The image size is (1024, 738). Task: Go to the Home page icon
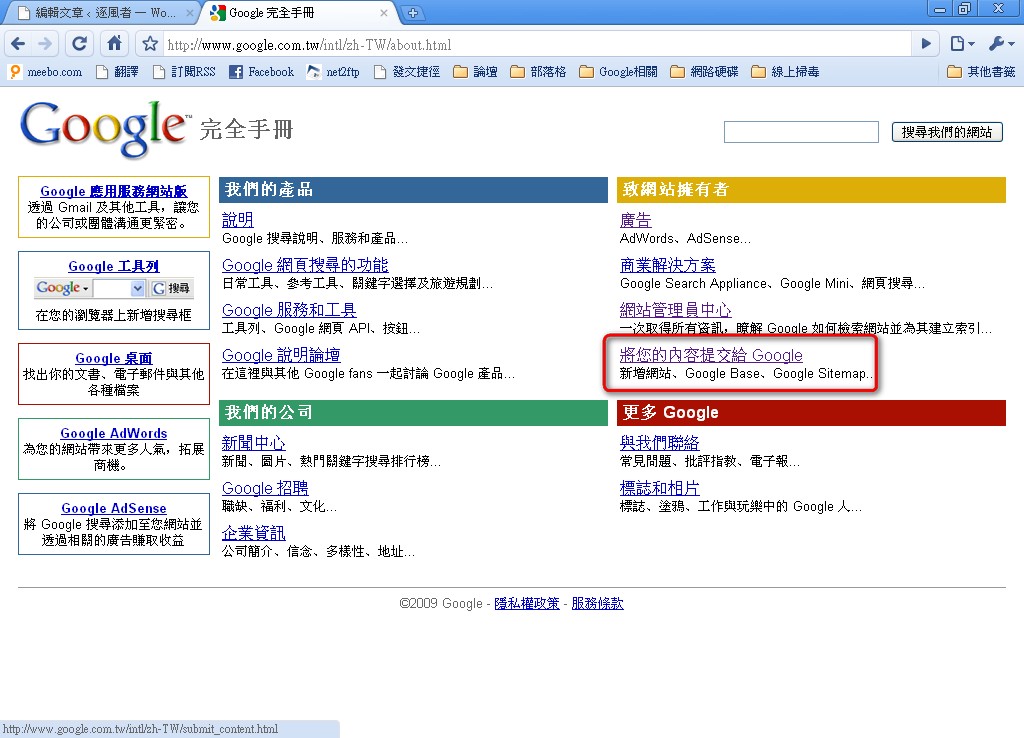pos(114,44)
